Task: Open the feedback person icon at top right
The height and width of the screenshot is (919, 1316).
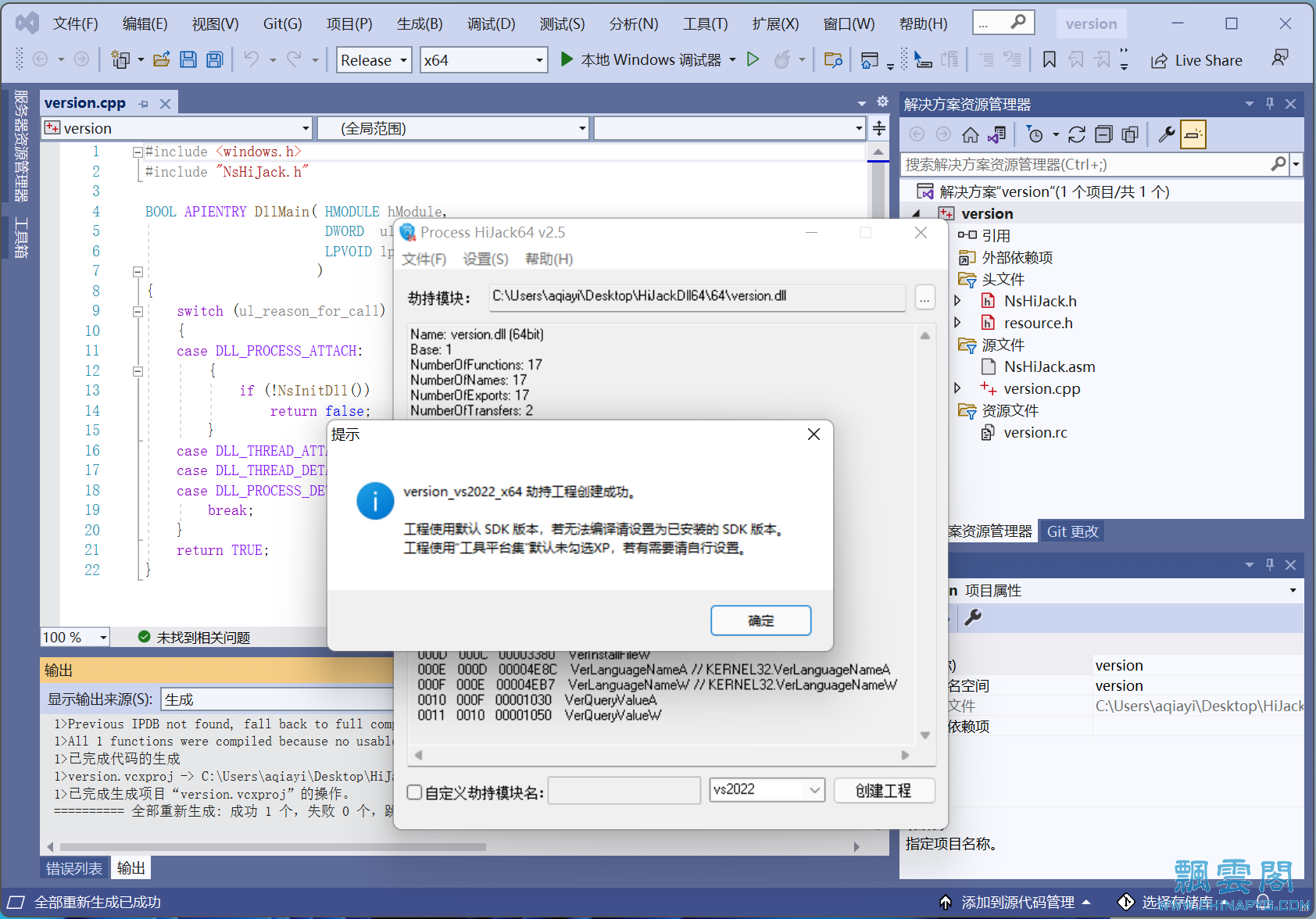Action: tap(1280, 58)
